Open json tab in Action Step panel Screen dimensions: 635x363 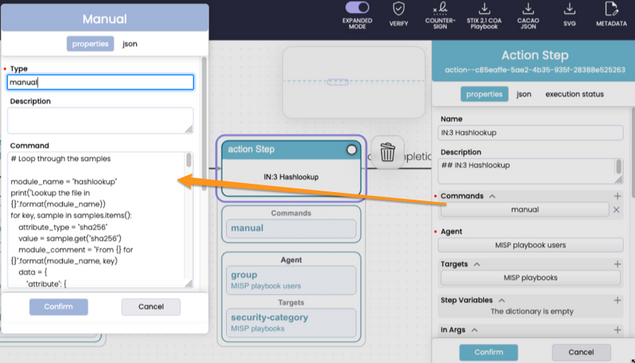click(x=524, y=94)
